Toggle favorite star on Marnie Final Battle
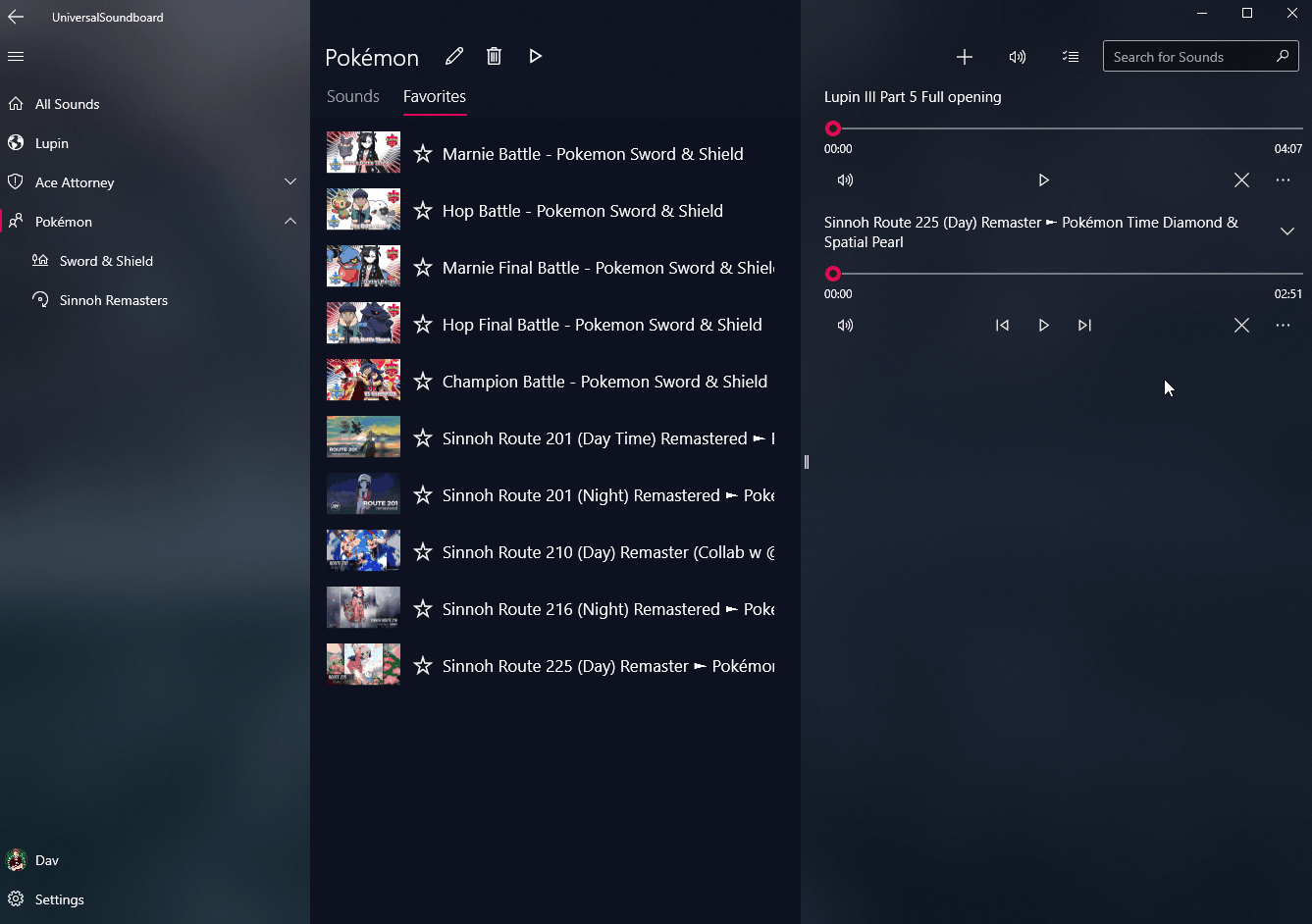Image resolution: width=1312 pixels, height=924 pixels. (x=422, y=268)
